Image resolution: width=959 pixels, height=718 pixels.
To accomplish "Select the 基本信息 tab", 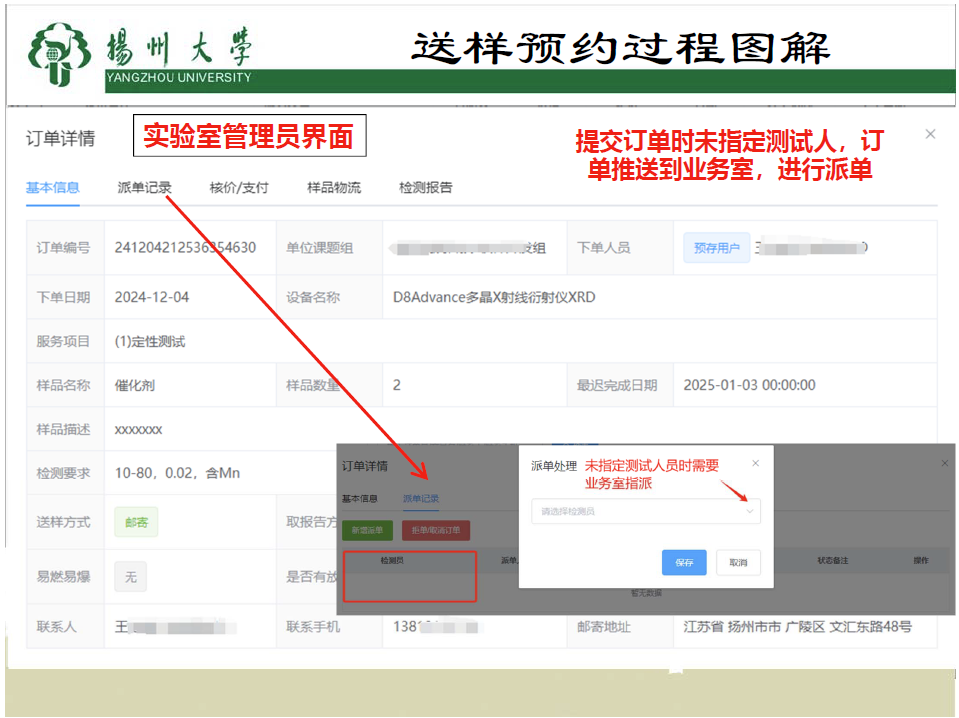I will tap(52, 187).
